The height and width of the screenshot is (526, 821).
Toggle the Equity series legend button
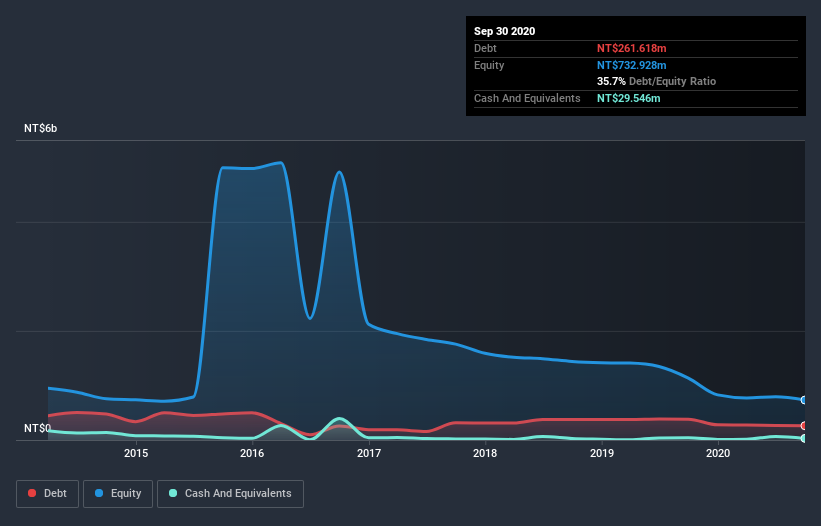118,494
